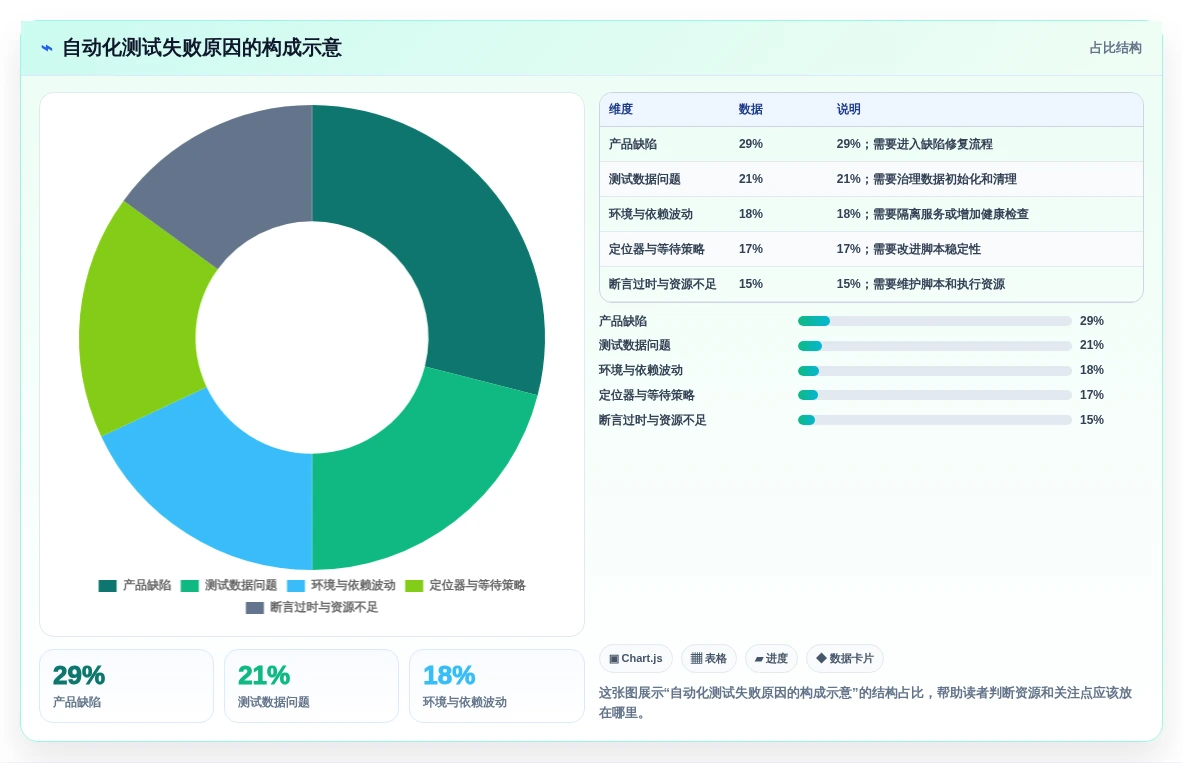Image resolution: width=1183 pixels, height=763 pixels.
Task: Click the sky blue 18% donut segment
Action: tap(219, 483)
